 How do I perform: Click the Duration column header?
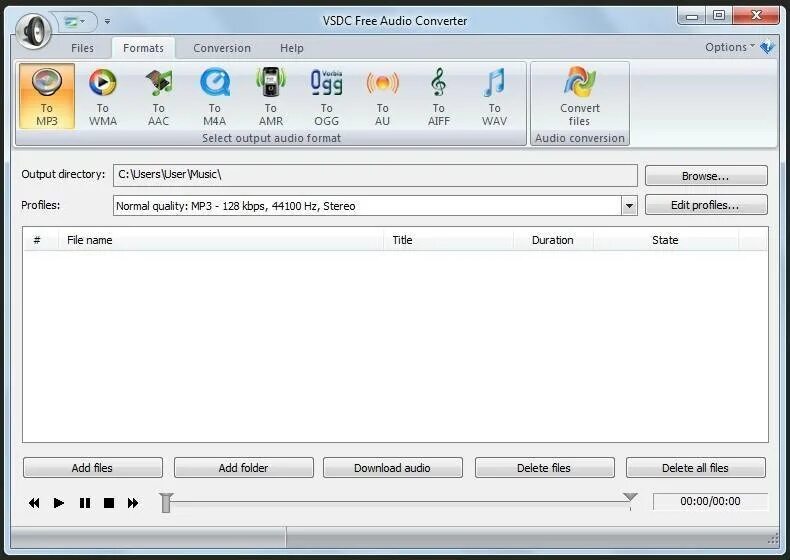tap(553, 240)
